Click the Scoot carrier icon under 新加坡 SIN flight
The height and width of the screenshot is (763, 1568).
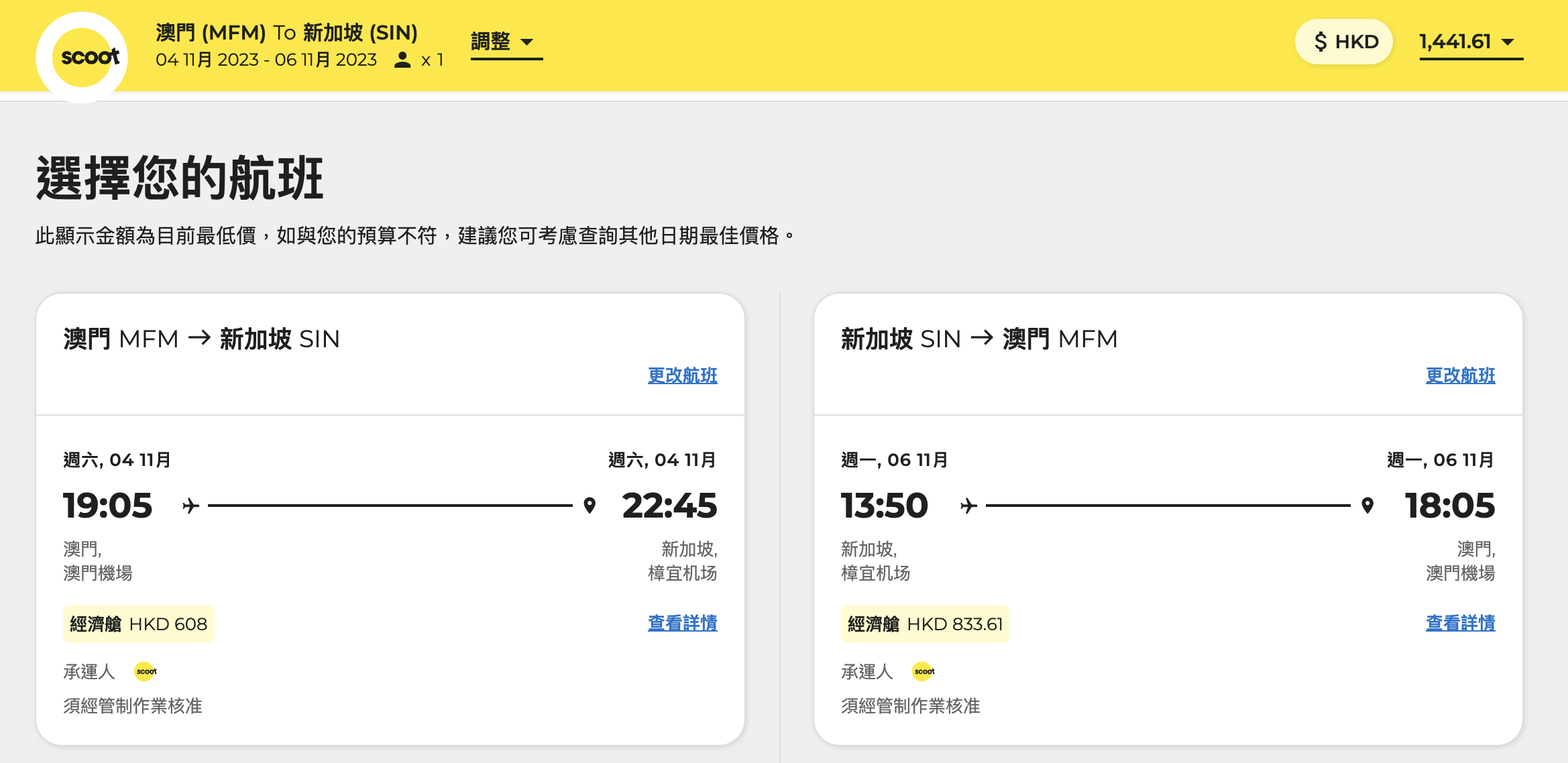pyautogui.click(x=923, y=672)
